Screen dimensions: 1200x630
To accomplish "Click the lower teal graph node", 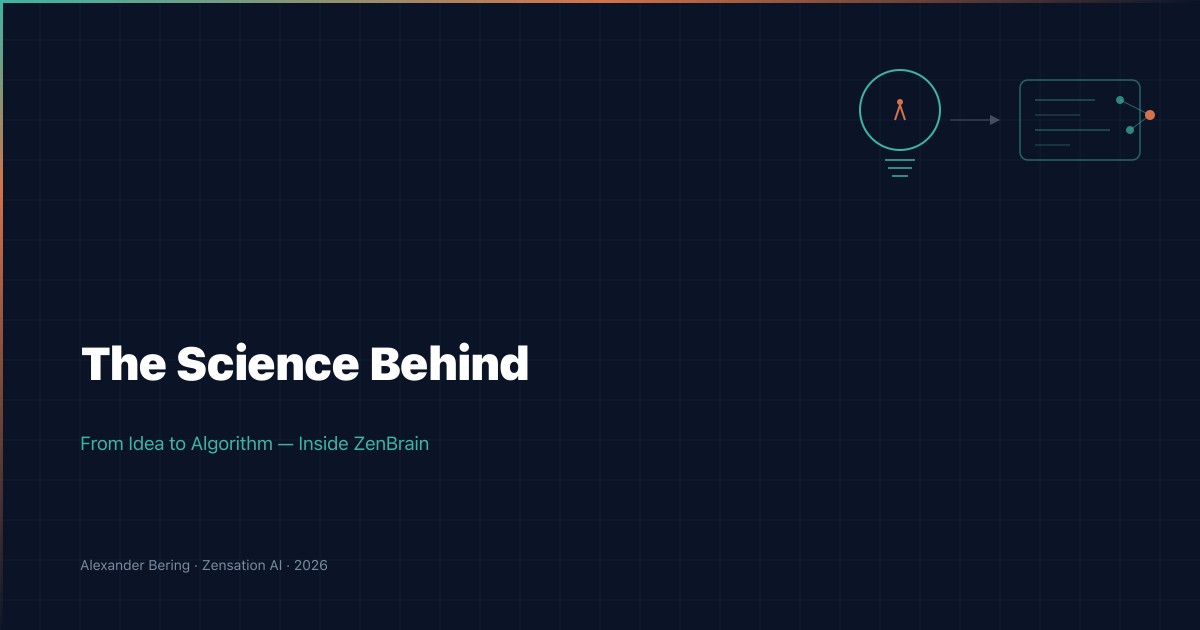I will tap(1130, 130).
